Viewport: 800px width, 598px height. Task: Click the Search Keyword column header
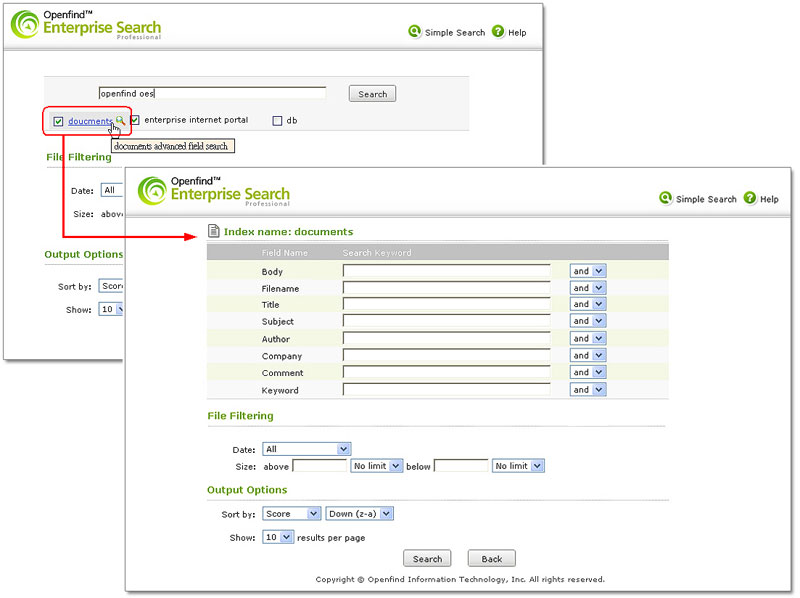[x=377, y=253]
